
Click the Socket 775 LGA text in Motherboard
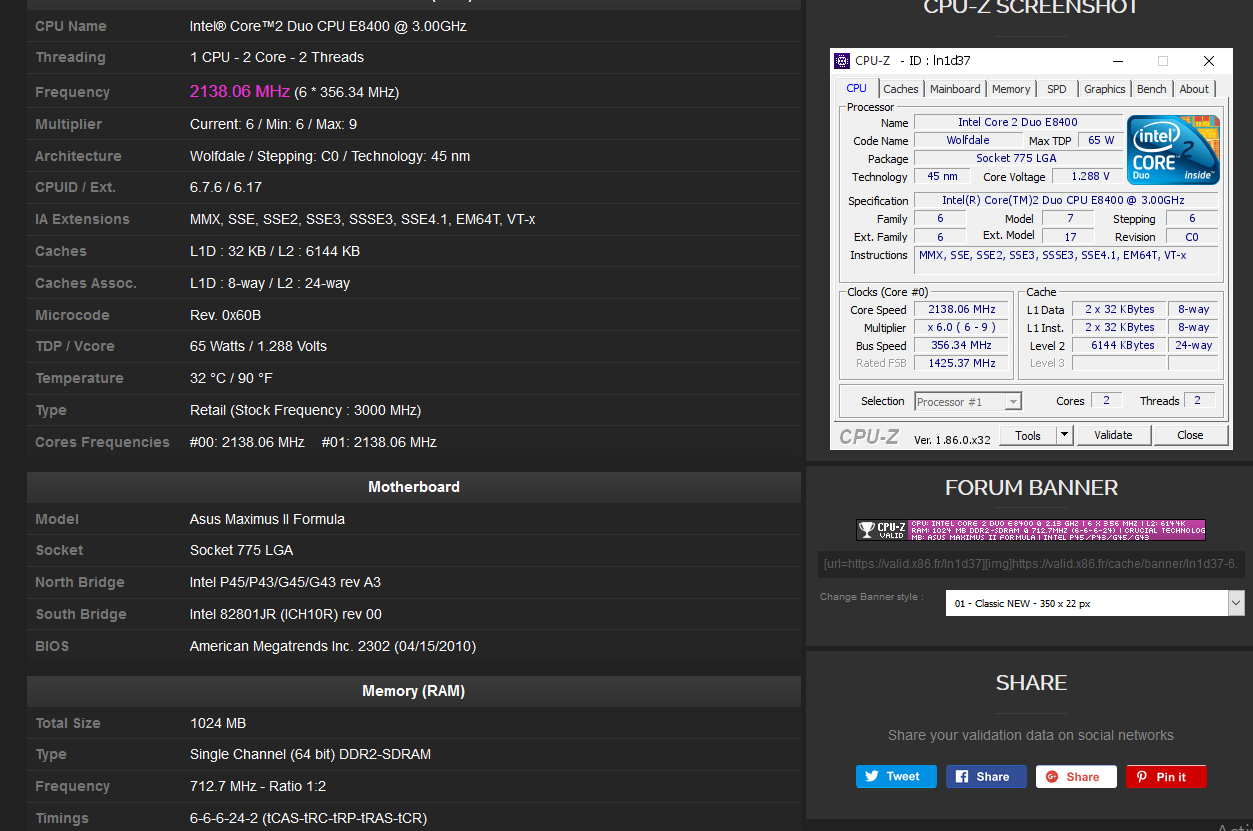coord(241,550)
